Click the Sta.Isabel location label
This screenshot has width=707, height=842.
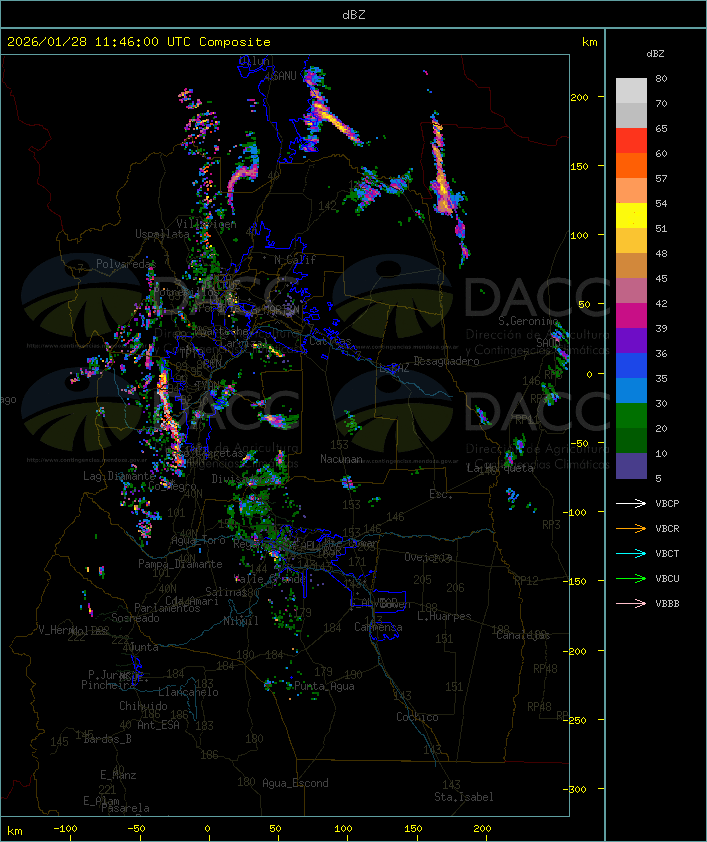click(x=463, y=797)
